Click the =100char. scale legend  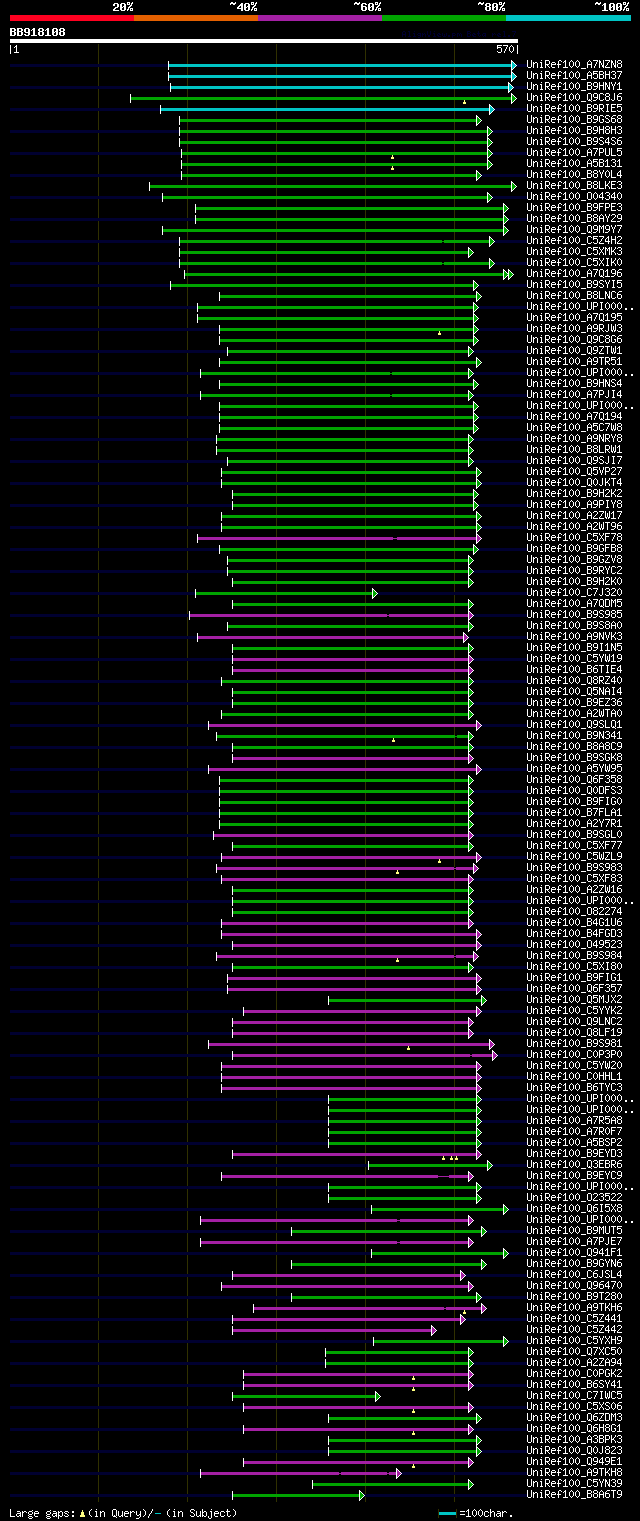coord(476,1513)
